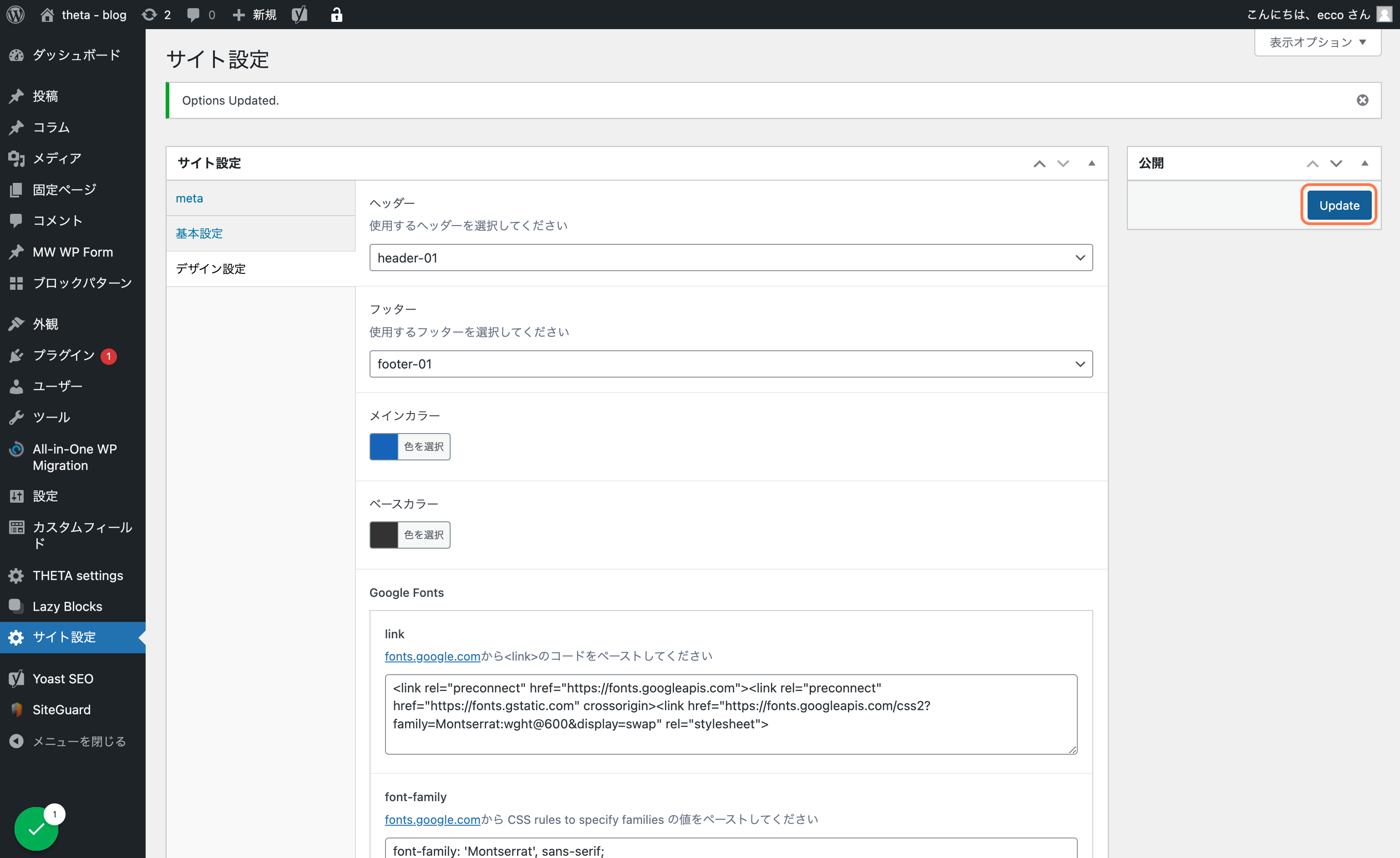Screen dimensions: 1400x858
Task: Open fonts.google.com link under link field
Action: click(x=432, y=656)
